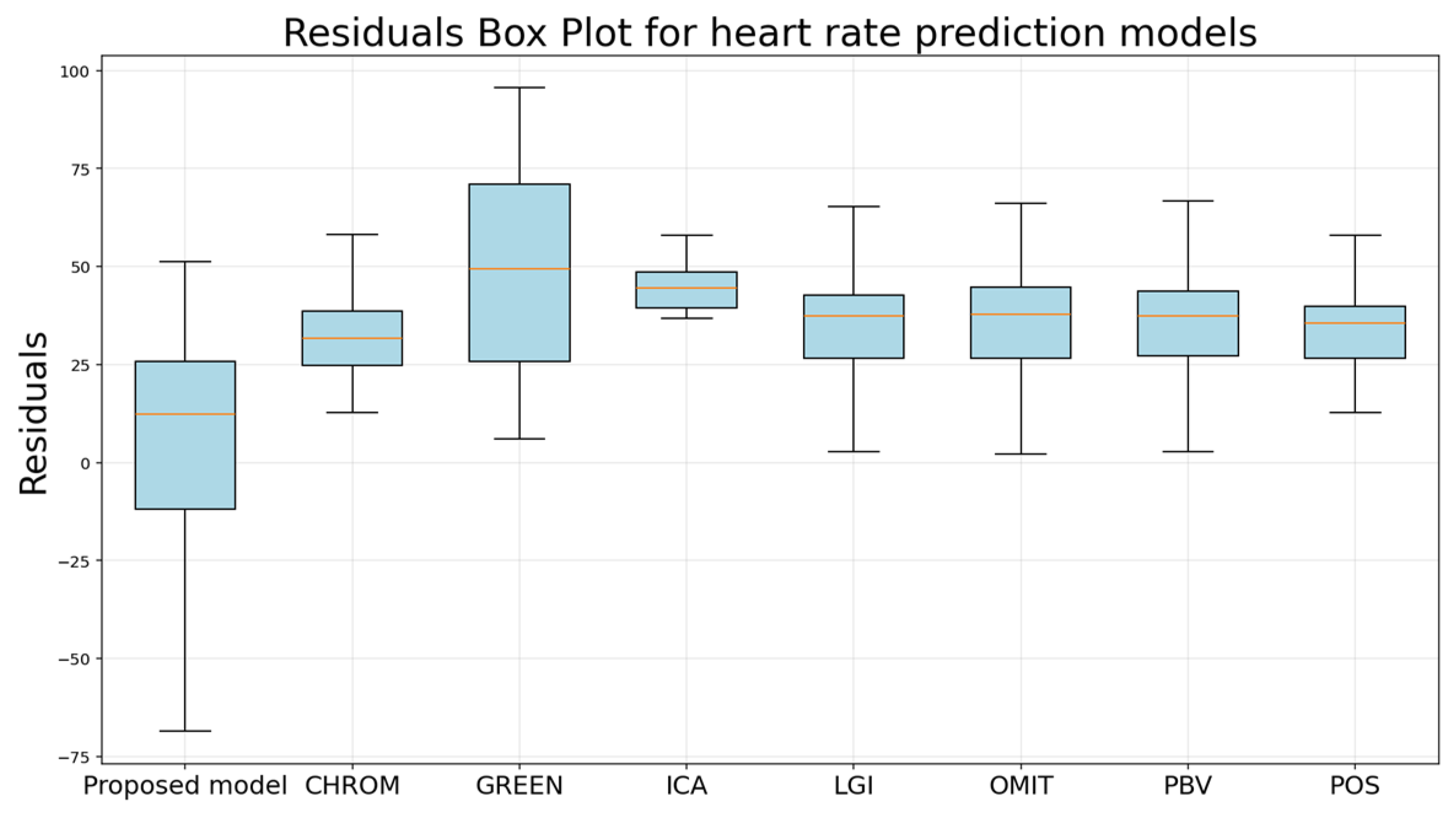Click the POS x-axis label

[x=1355, y=786]
